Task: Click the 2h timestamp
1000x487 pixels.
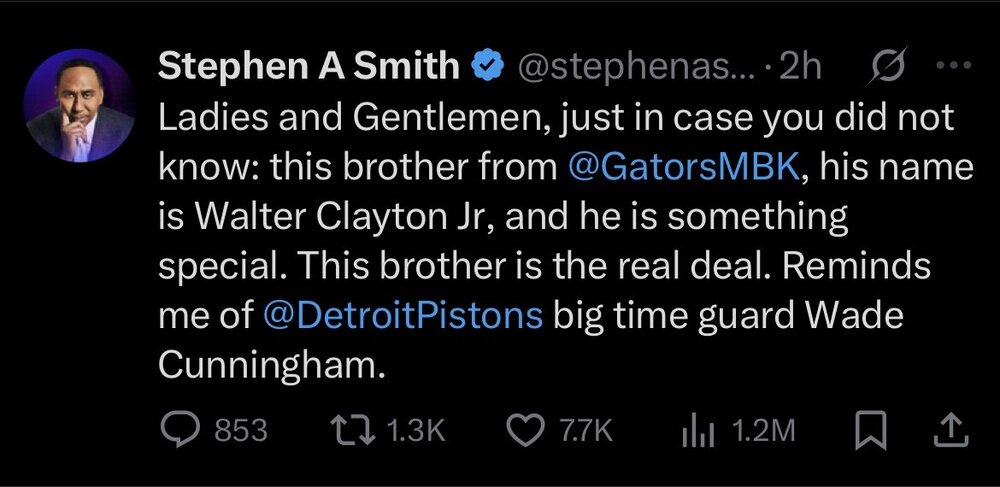Action: coord(799,67)
